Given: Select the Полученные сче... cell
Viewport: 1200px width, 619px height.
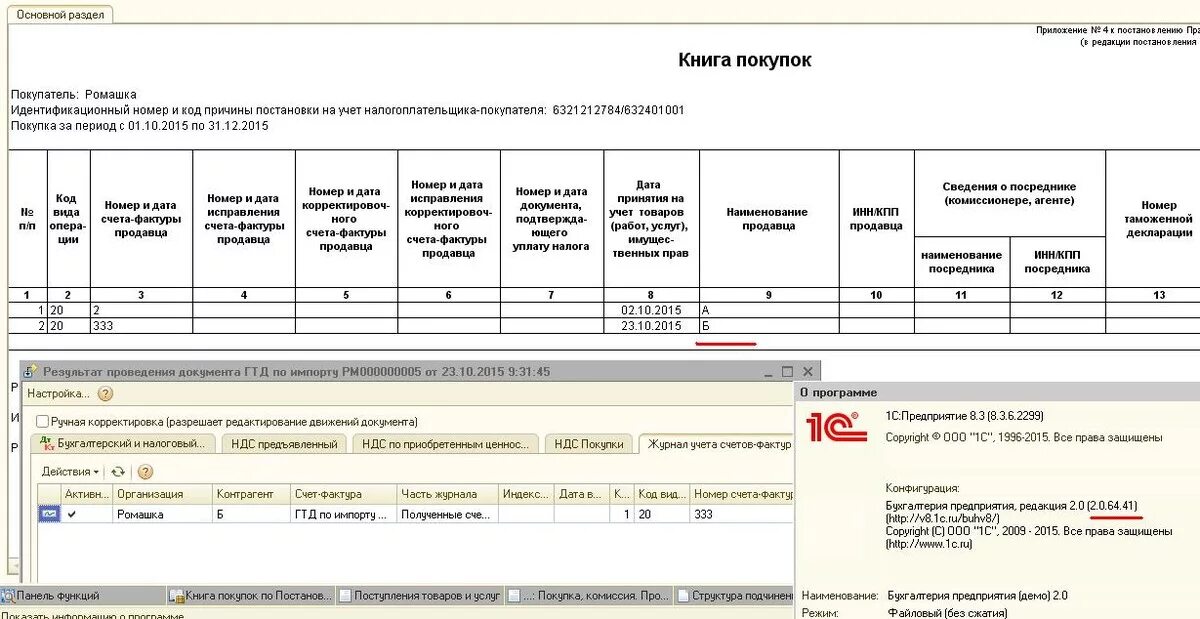Looking at the screenshot, I should tap(447, 514).
